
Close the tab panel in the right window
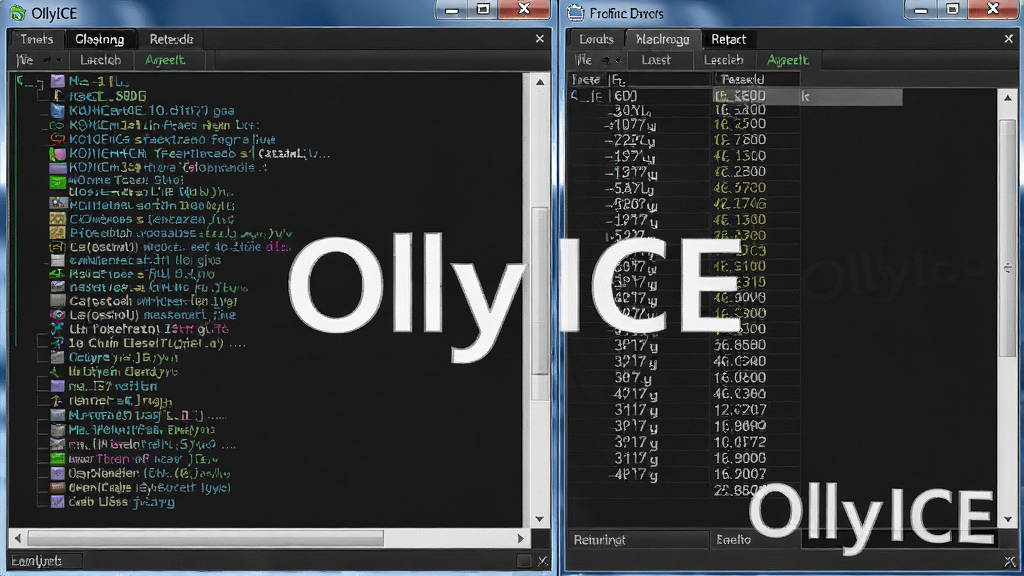[1008, 39]
